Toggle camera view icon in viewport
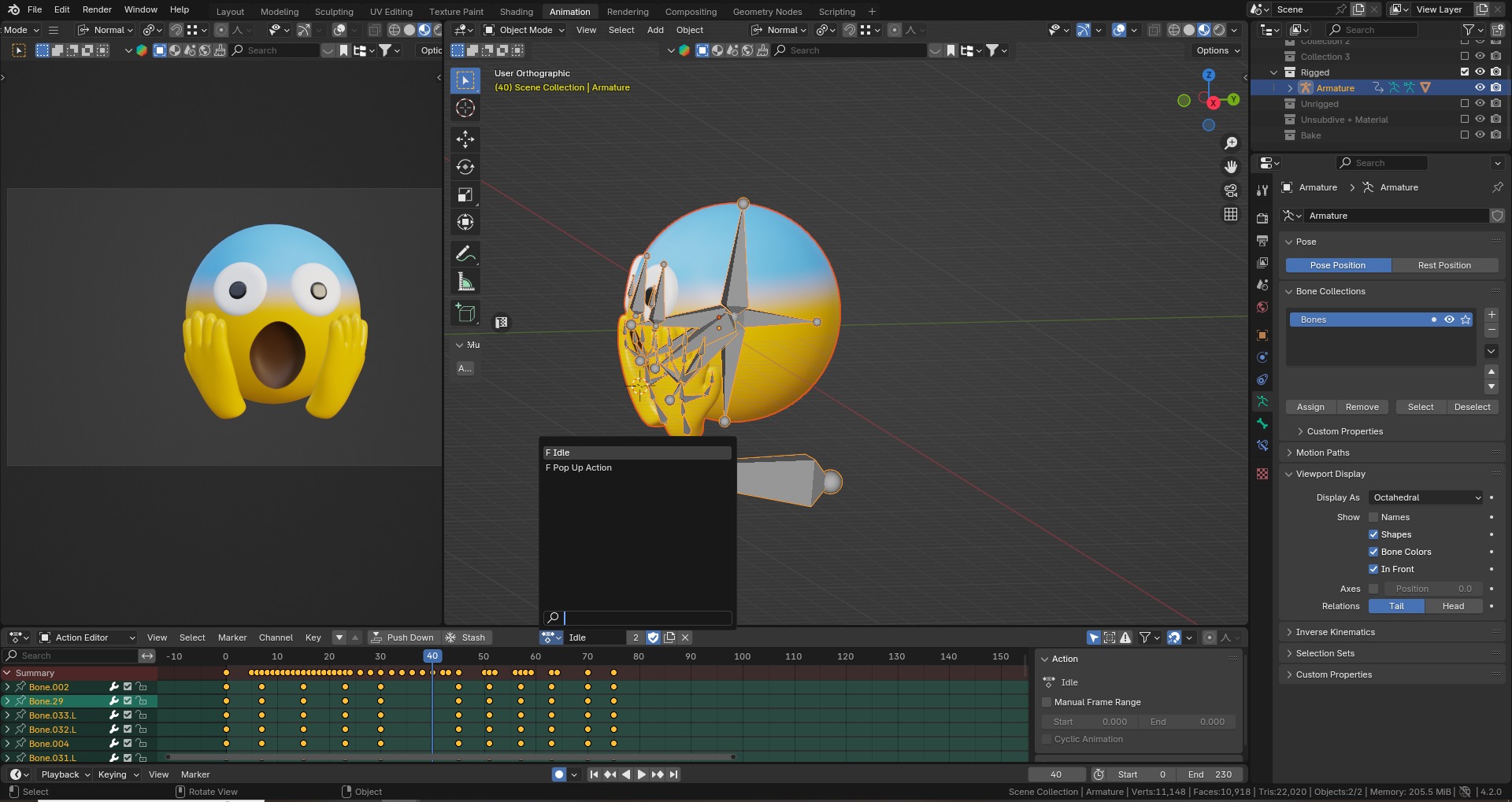The image size is (1512, 802). coord(1231,190)
